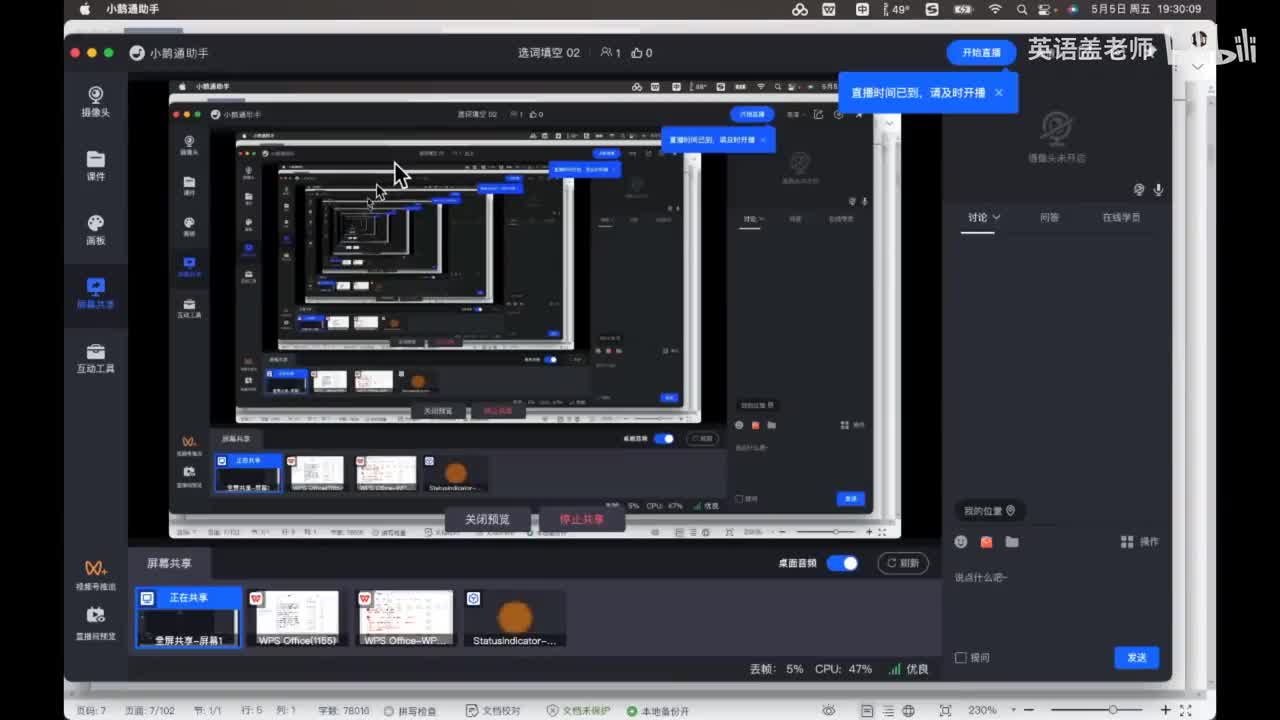Click the Wi-Fi icon in macOS menu bar

point(995,9)
